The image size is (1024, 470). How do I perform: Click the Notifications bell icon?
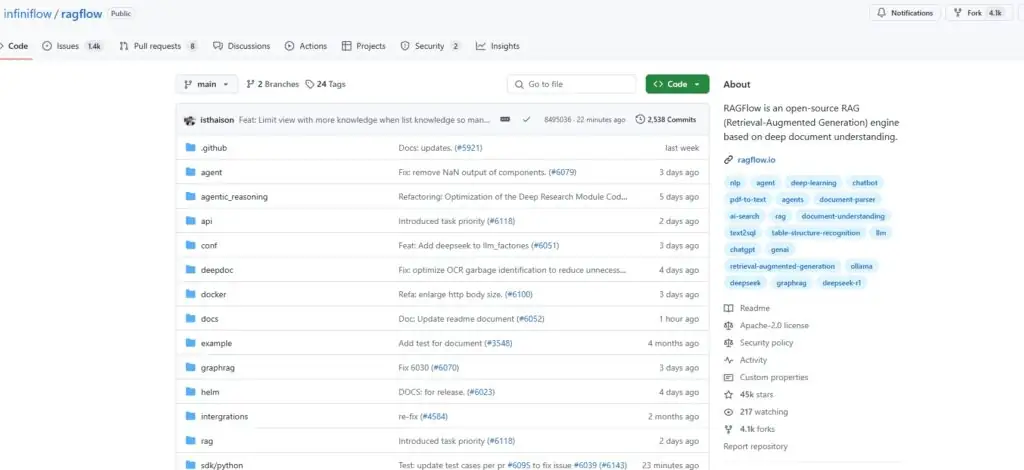tap(881, 13)
